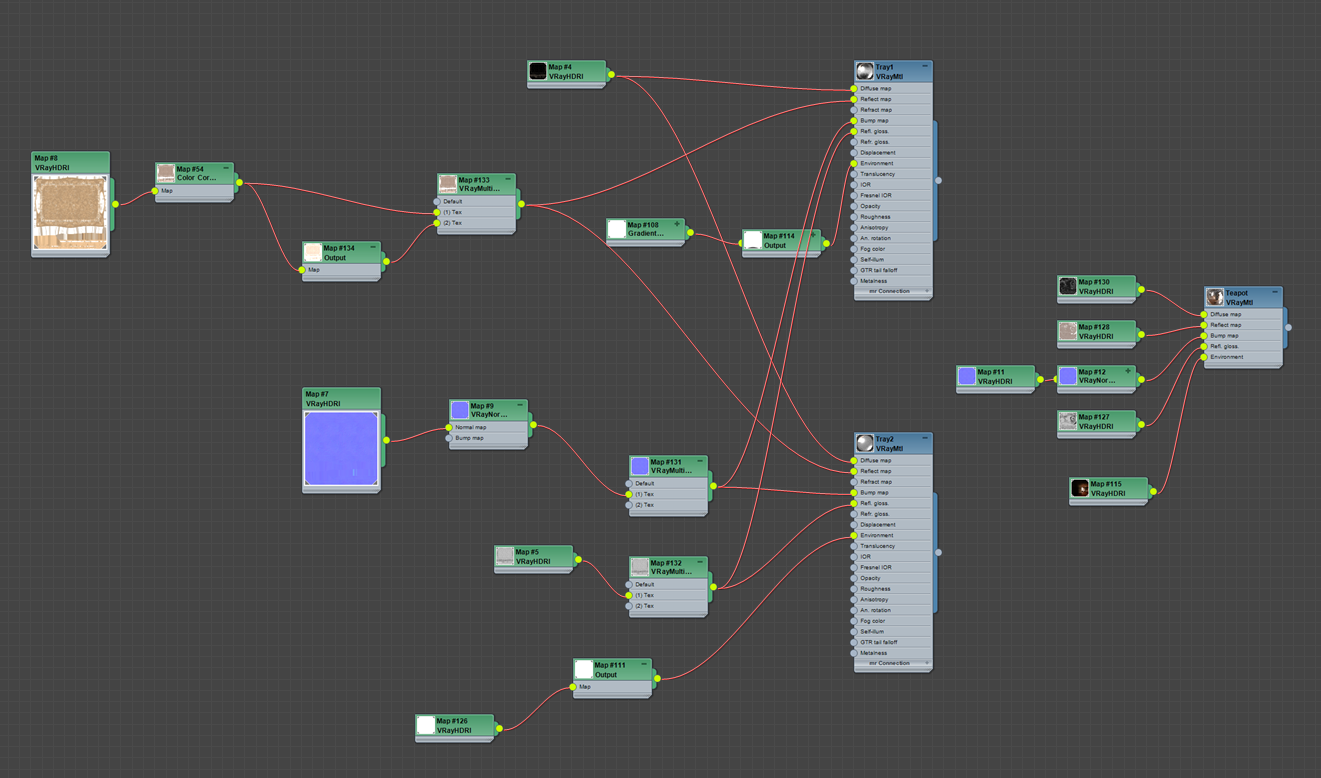The image size is (1321, 778).
Task: Click the Opacity input socket on Tray2
Action: [853, 578]
